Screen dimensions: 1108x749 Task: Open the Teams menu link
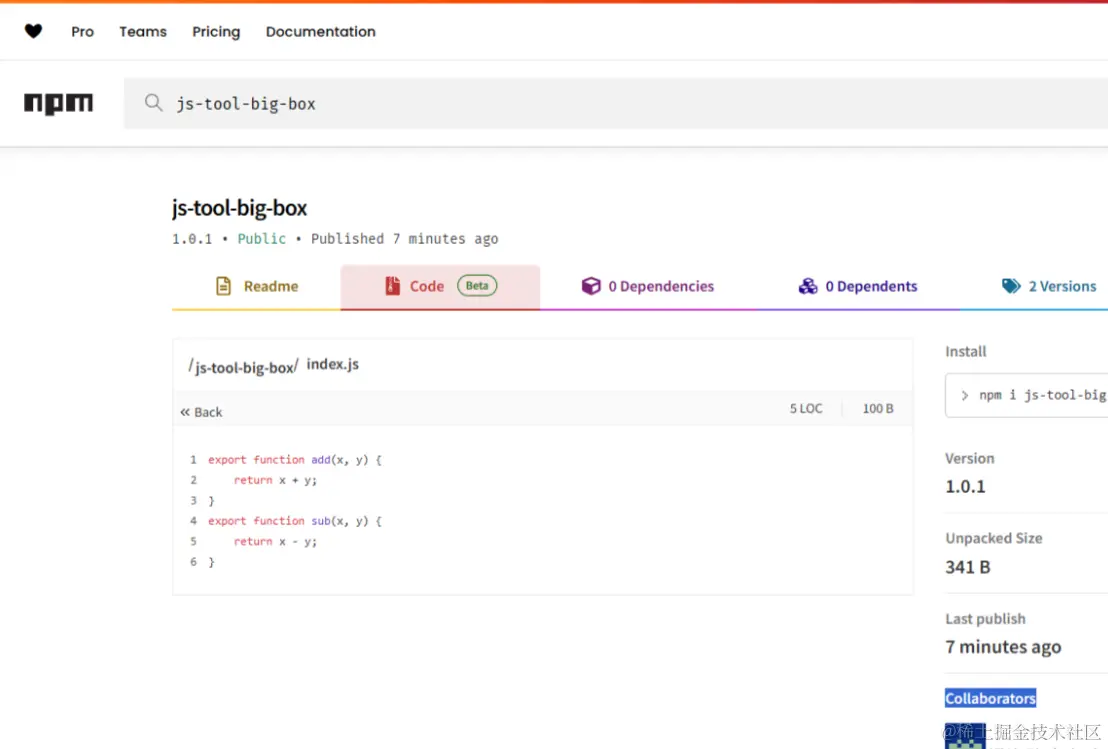pyautogui.click(x=143, y=32)
